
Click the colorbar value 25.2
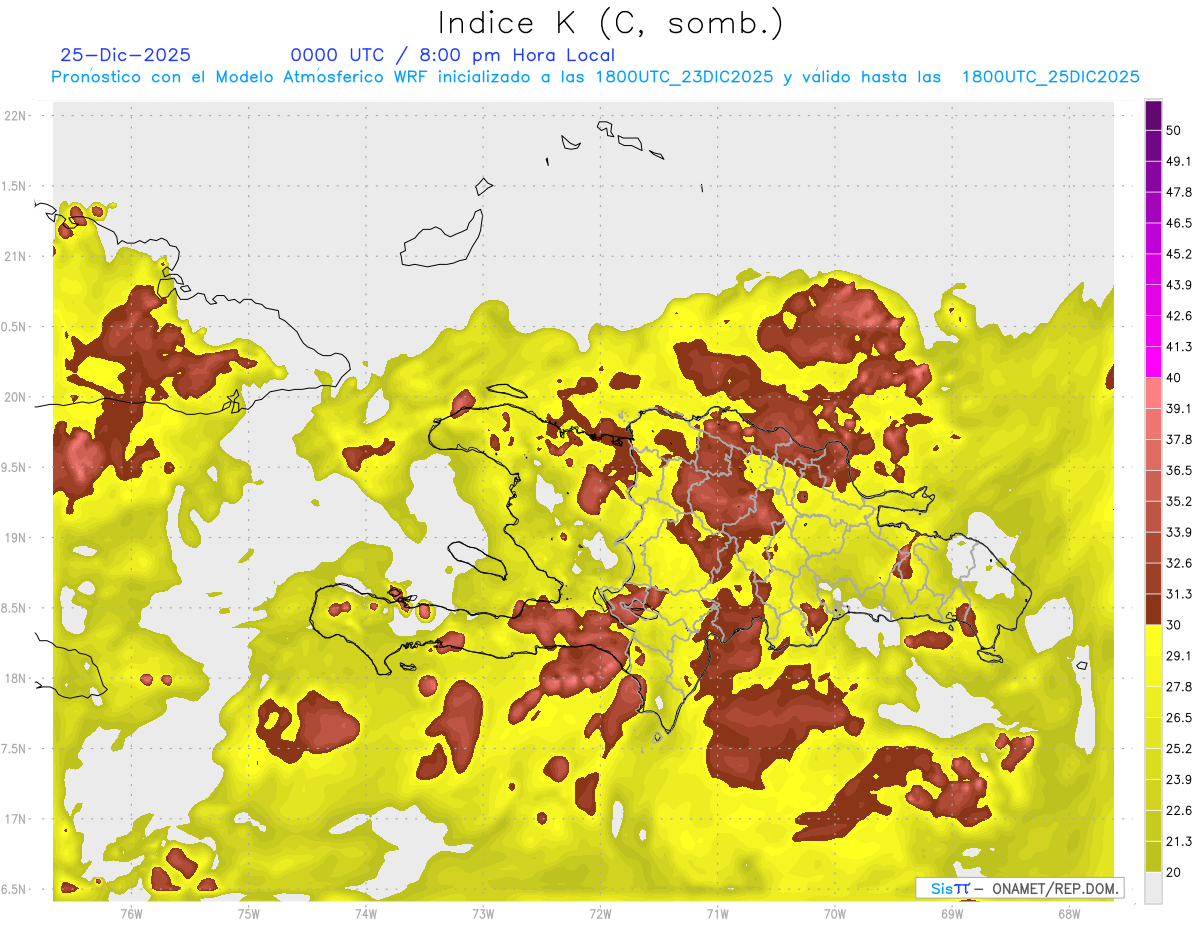pyautogui.click(x=1179, y=749)
